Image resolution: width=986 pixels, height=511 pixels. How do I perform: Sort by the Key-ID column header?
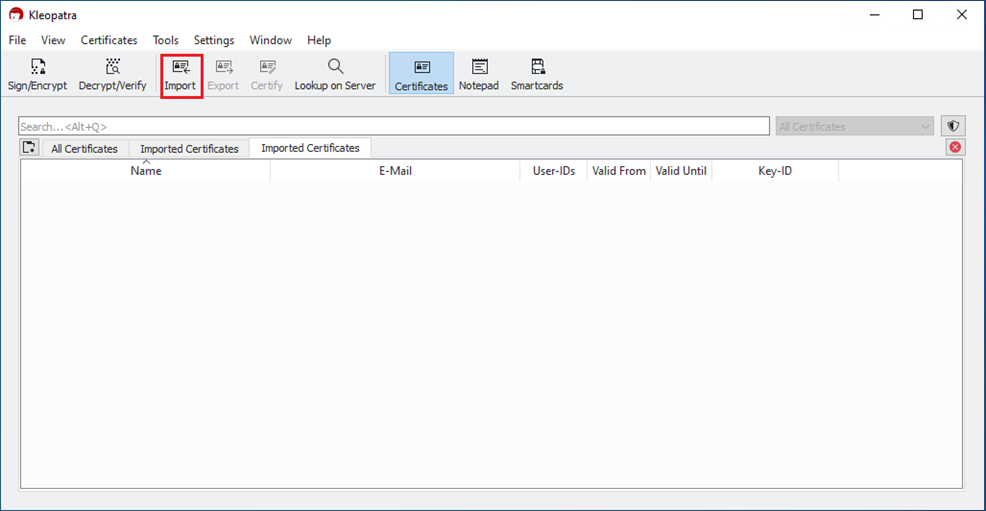775,171
